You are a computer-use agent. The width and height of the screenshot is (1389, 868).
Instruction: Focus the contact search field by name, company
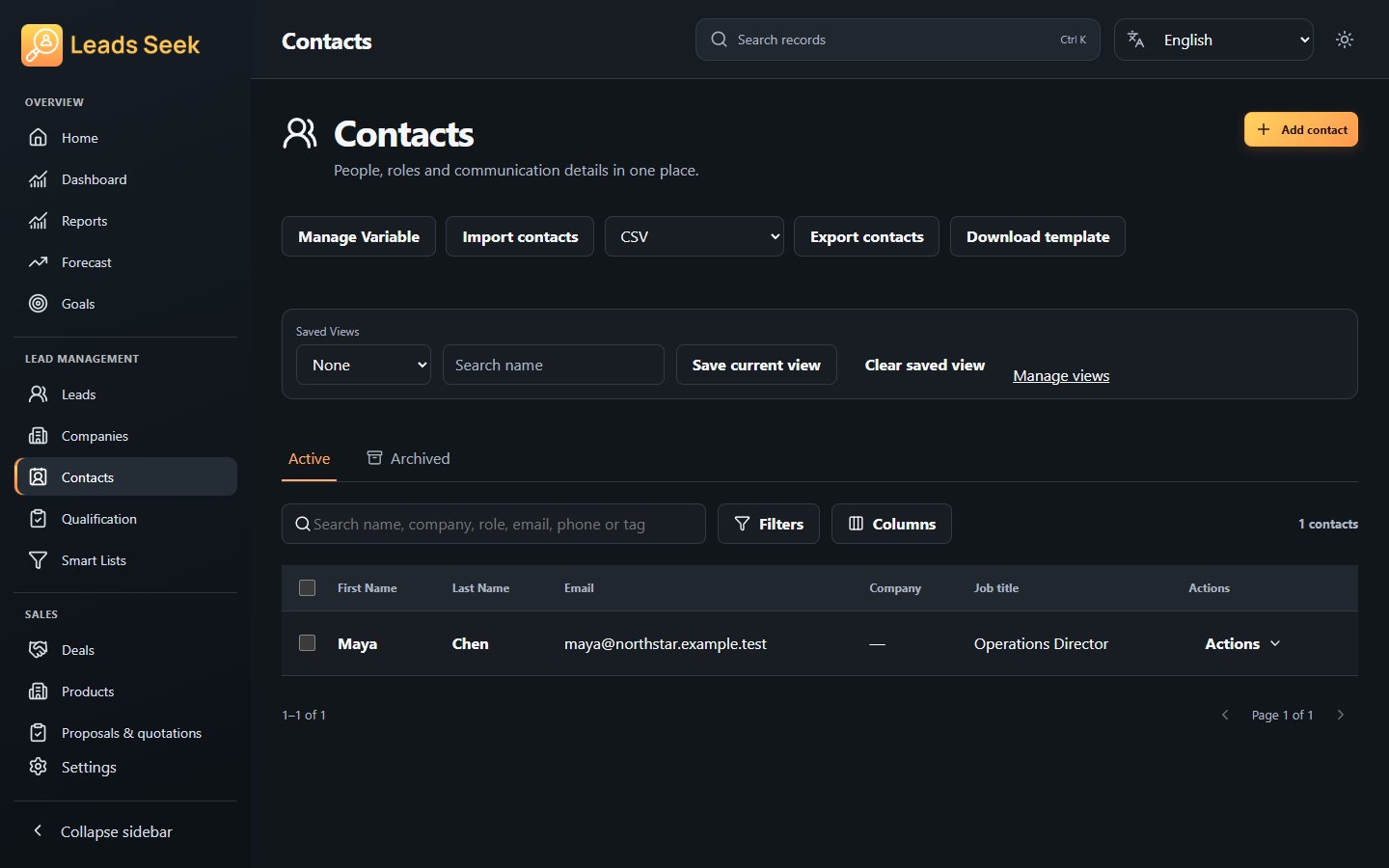click(x=494, y=524)
